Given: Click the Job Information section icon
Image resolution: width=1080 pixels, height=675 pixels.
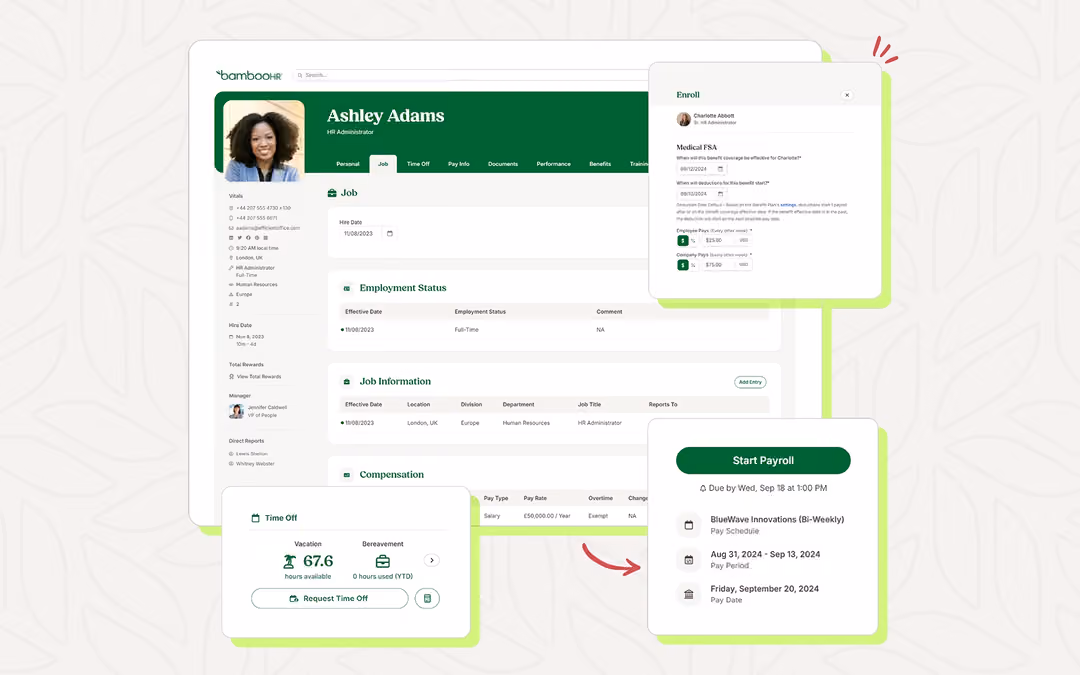Looking at the screenshot, I should coord(346,382).
